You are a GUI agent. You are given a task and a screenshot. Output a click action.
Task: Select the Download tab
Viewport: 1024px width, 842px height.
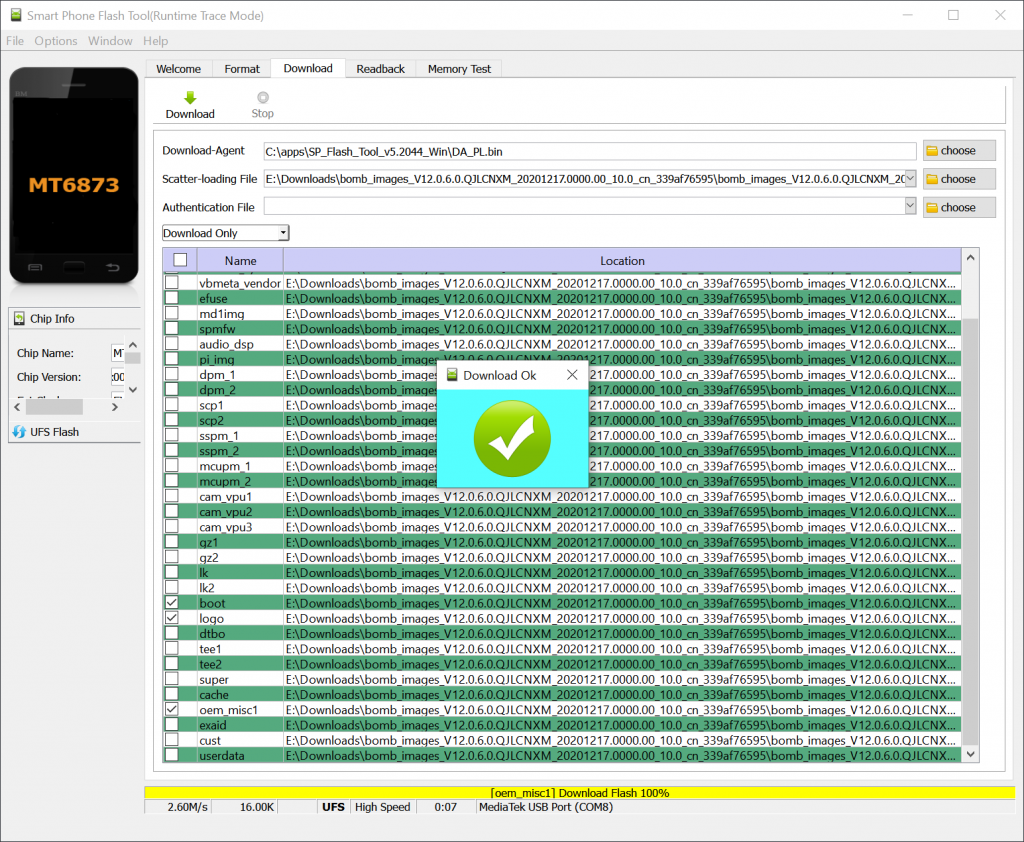point(308,69)
